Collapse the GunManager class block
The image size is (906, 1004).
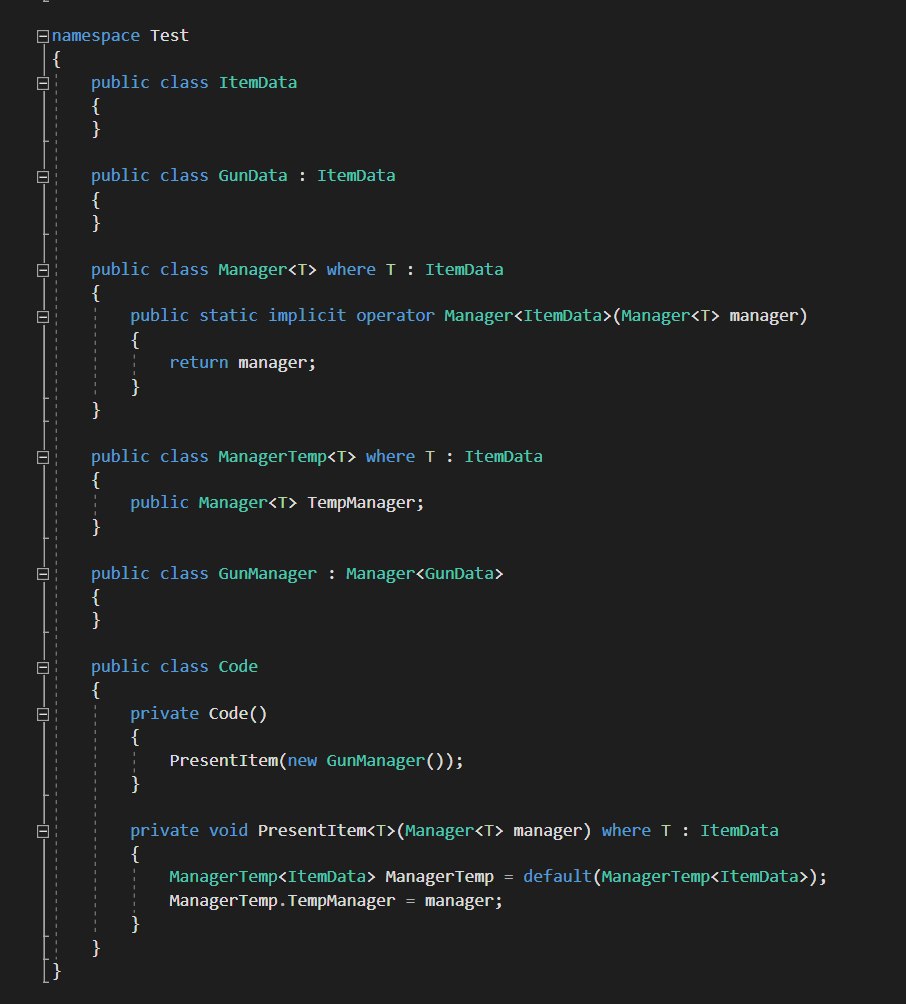pos(43,574)
